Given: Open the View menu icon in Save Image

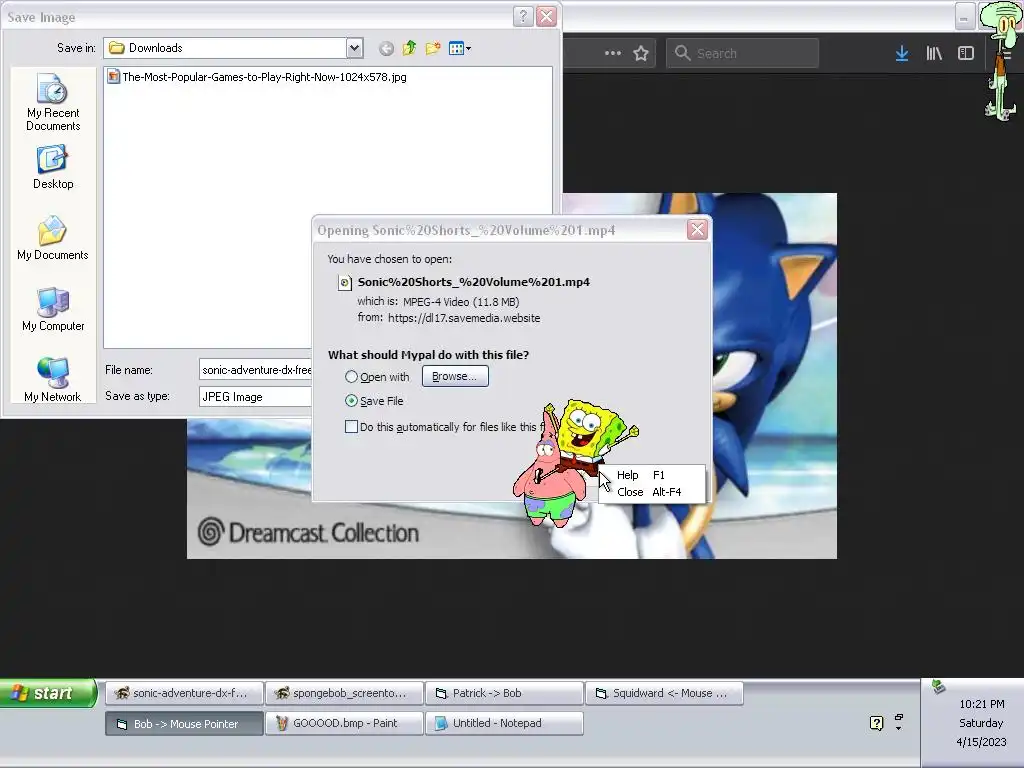Looking at the screenshot, I should coord(460,48).
